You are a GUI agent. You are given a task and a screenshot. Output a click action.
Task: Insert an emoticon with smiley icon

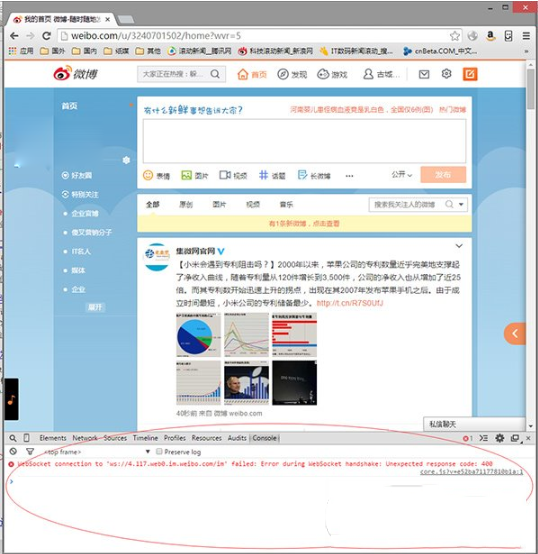coord(148,175)
